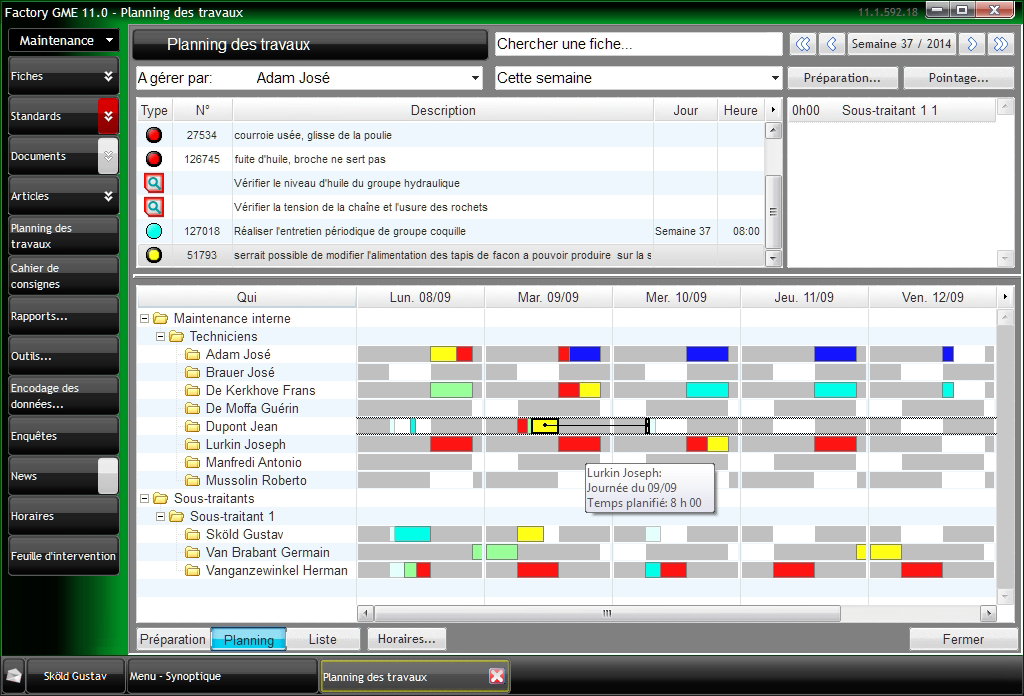Collapse the Maintenance interne tree node
This screenshot has height=696, width=1024.
(144, 319)
